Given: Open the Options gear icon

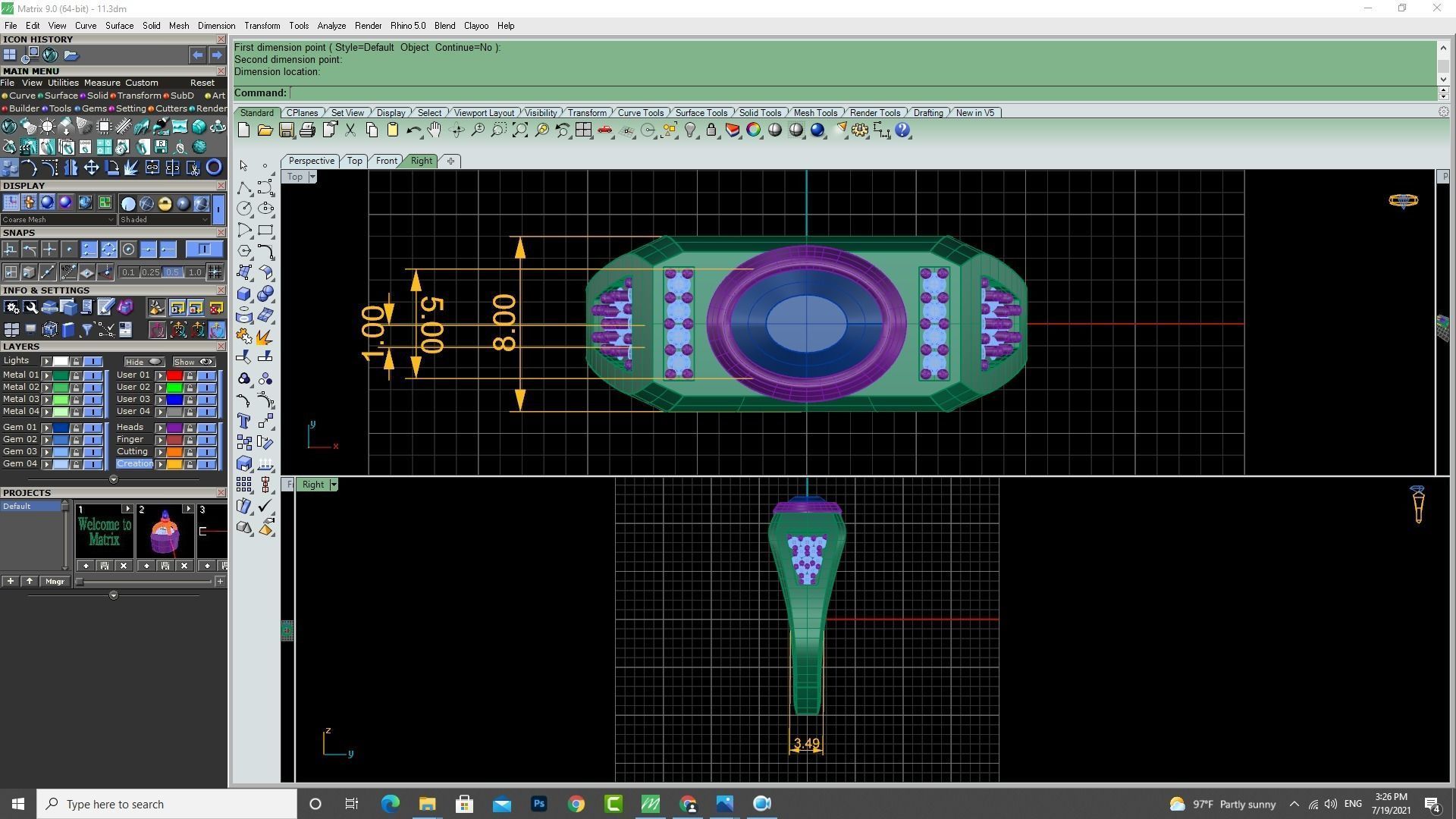Looking at the screenshot, I should click(859, 130).
